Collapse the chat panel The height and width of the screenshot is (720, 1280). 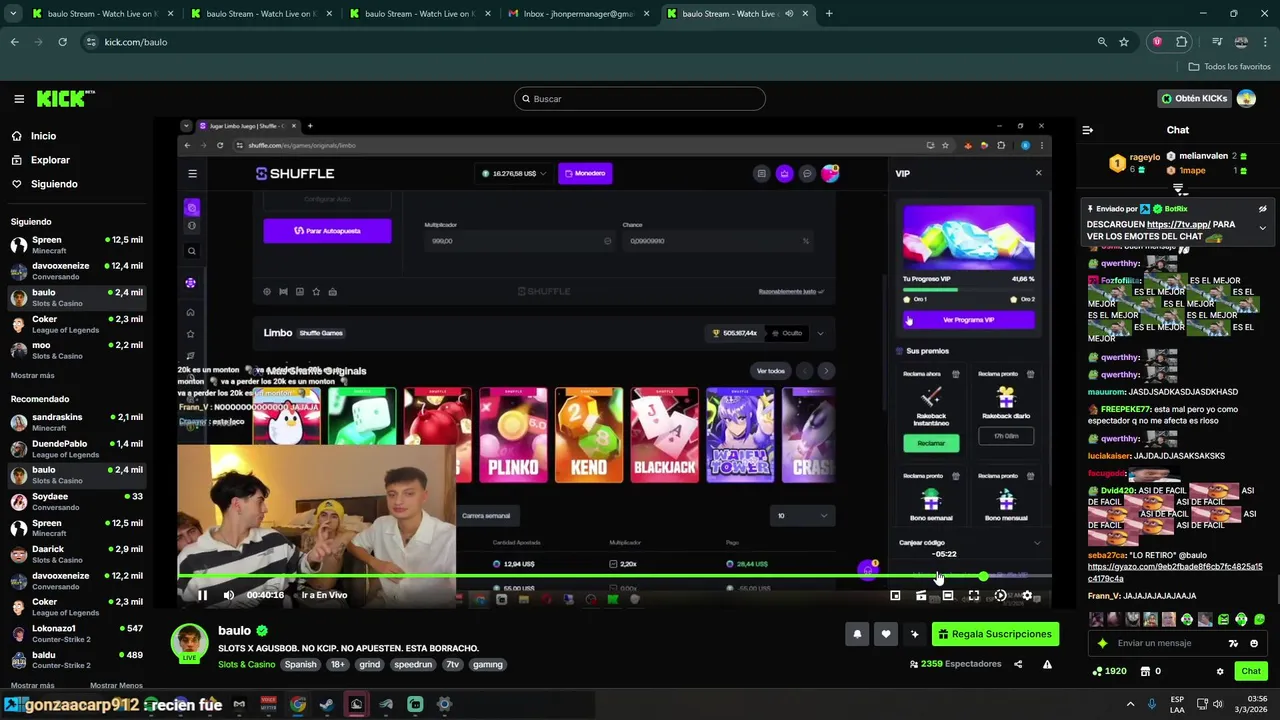pos(1088,130)
